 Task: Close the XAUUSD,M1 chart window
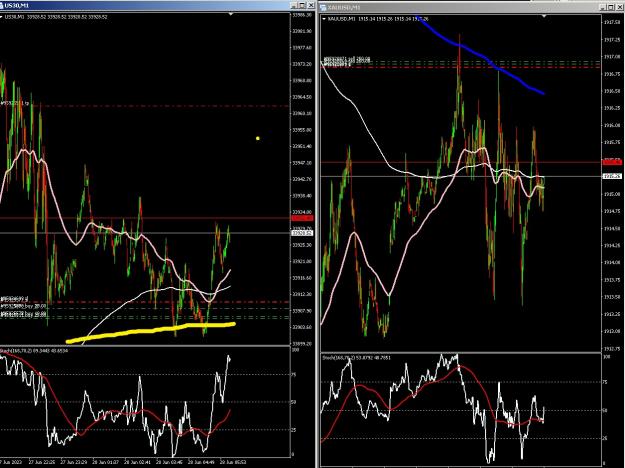click(x=619, y=7)
